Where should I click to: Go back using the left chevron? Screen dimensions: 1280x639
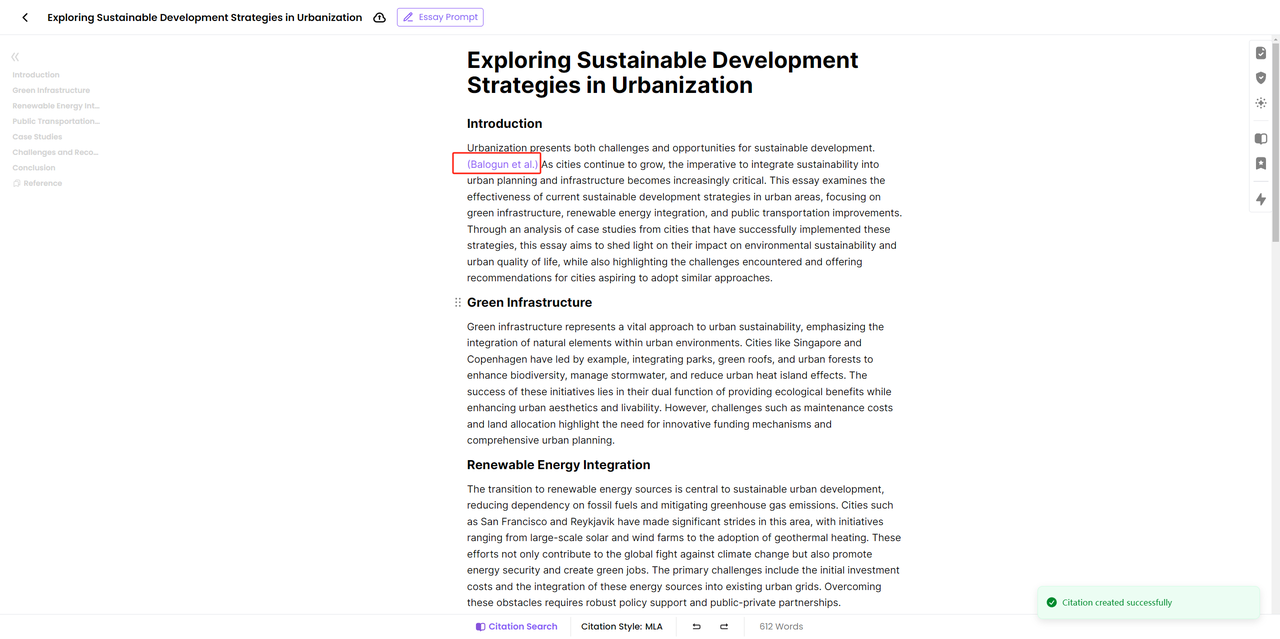coord(25,17)
